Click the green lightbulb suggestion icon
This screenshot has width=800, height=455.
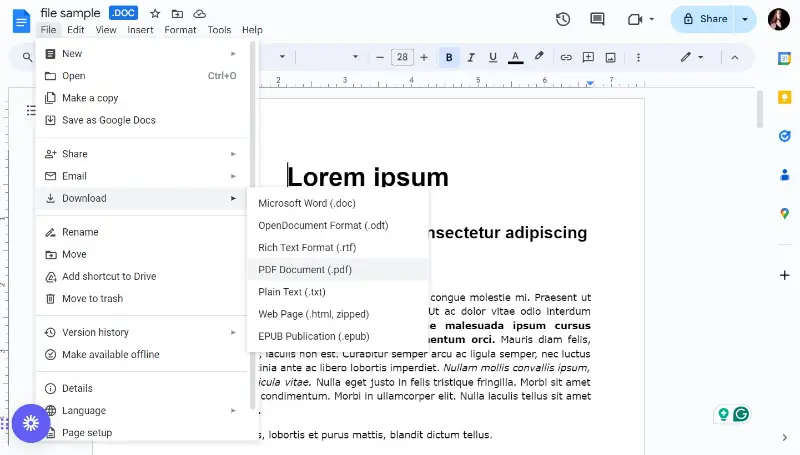click(723, 414)
